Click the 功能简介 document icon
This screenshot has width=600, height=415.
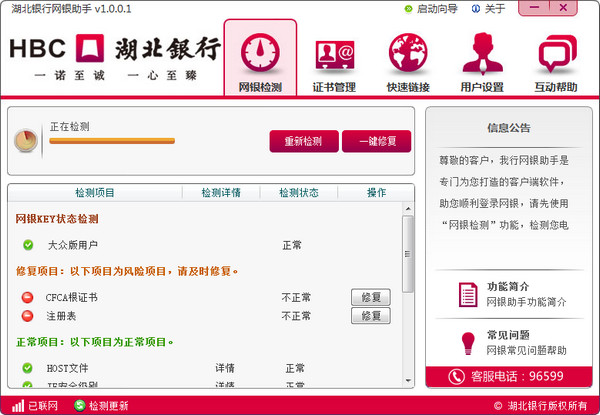coord(467,293)
